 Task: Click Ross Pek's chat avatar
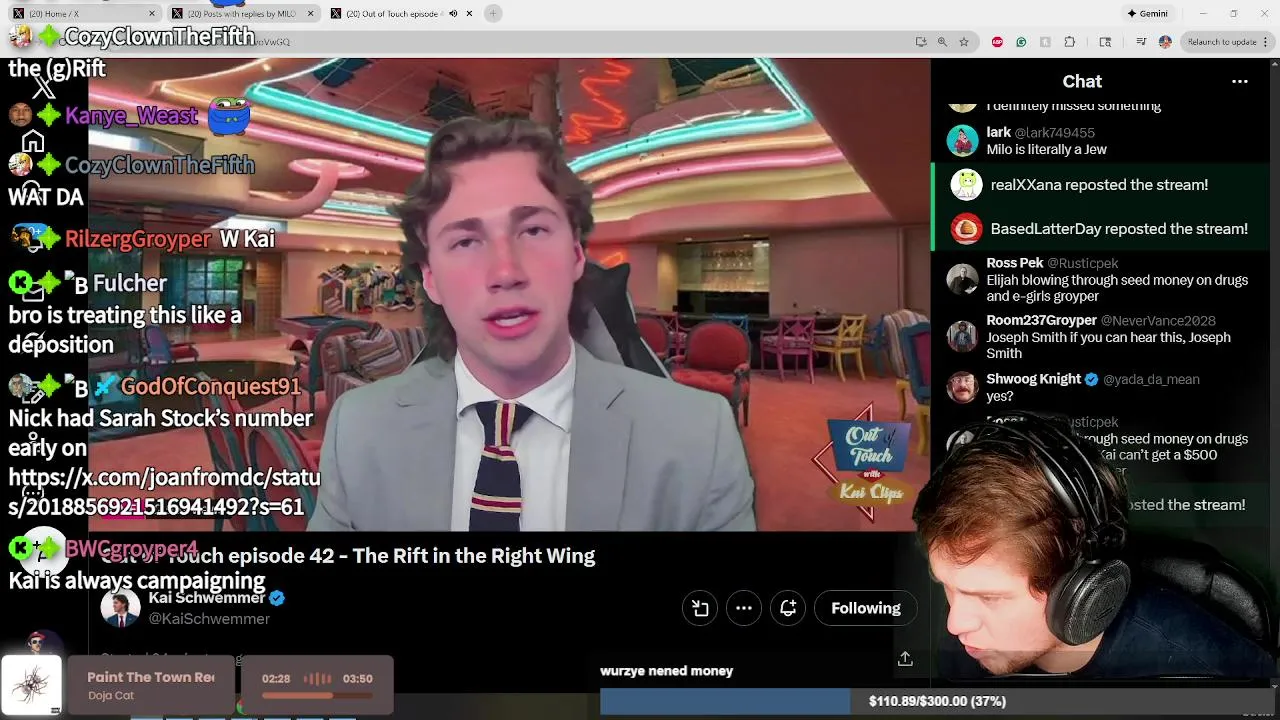tap(962, 279)
